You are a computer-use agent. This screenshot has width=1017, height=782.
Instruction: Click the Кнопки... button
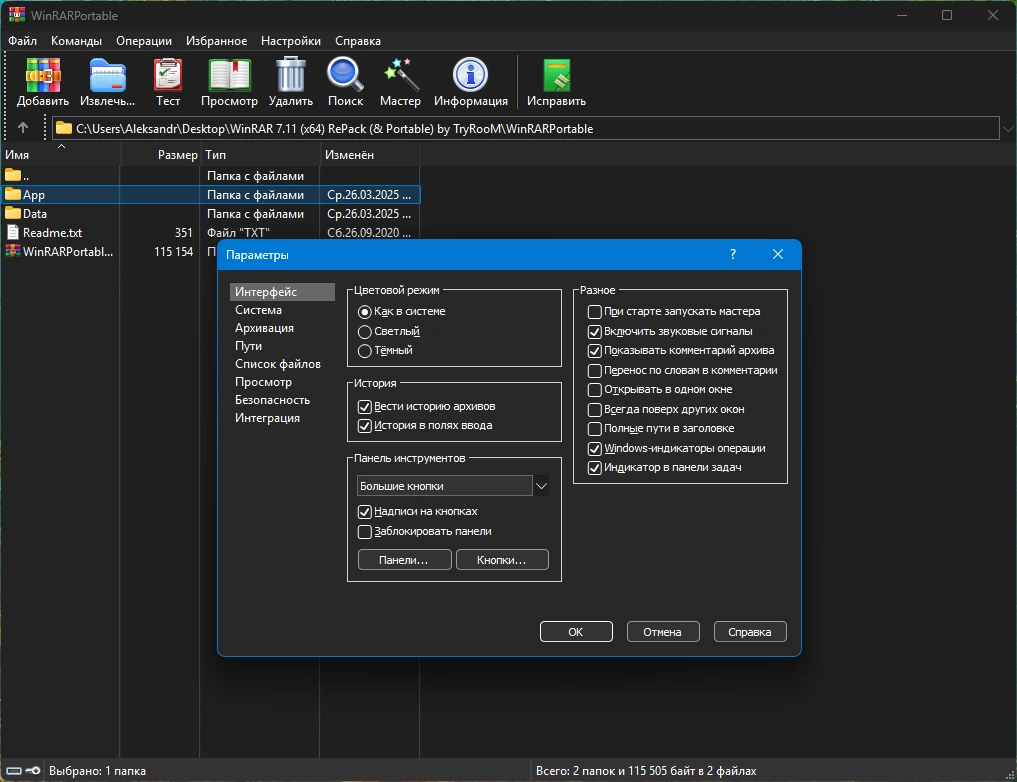(502, 560)
